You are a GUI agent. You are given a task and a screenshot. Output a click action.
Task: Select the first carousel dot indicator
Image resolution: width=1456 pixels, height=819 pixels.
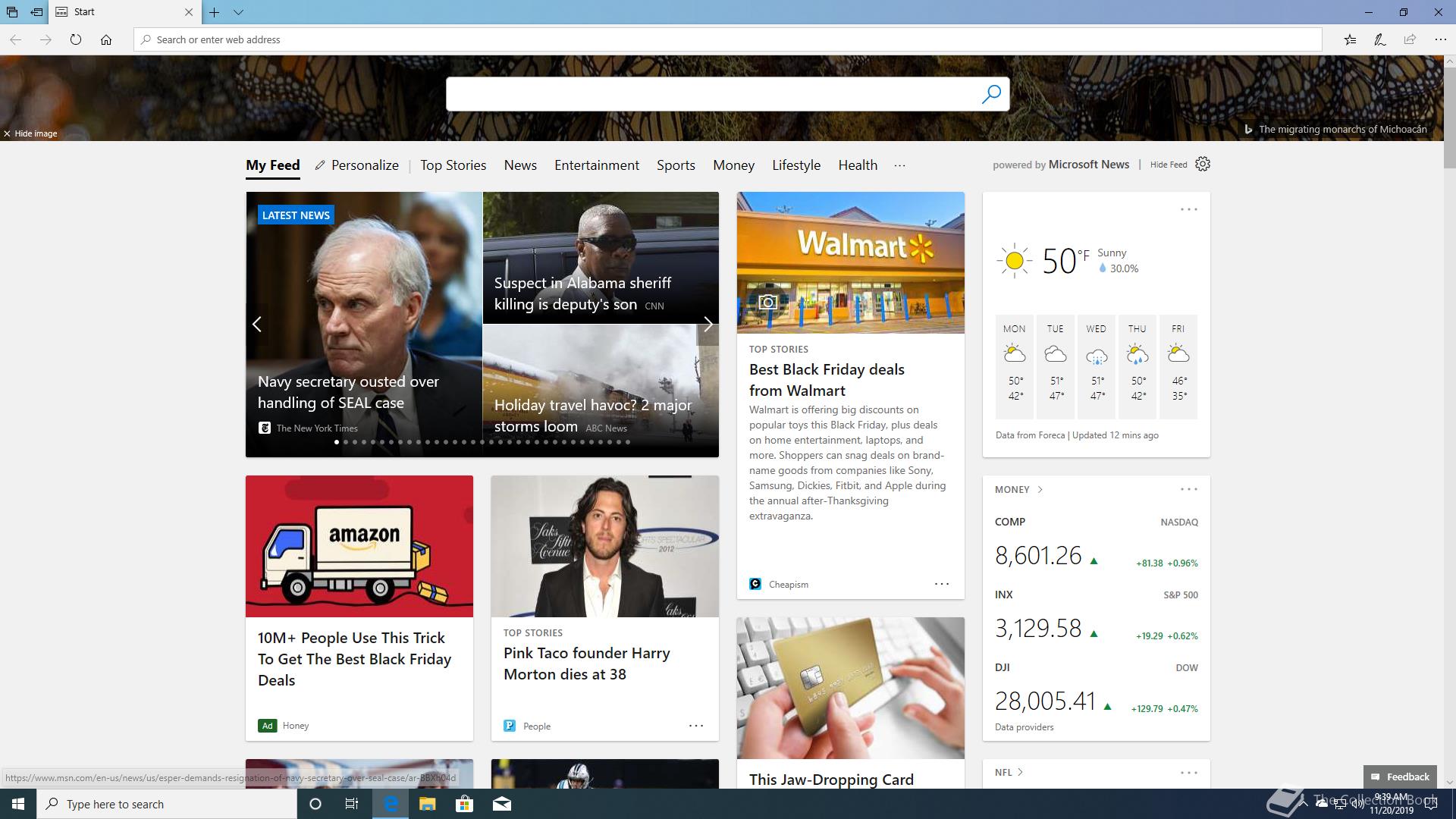pos(337,442)
